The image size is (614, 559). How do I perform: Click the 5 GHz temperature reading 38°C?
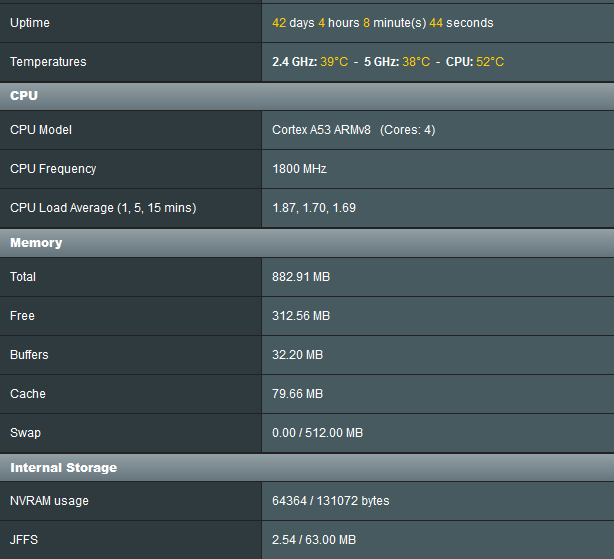click(x=416, y=62)
